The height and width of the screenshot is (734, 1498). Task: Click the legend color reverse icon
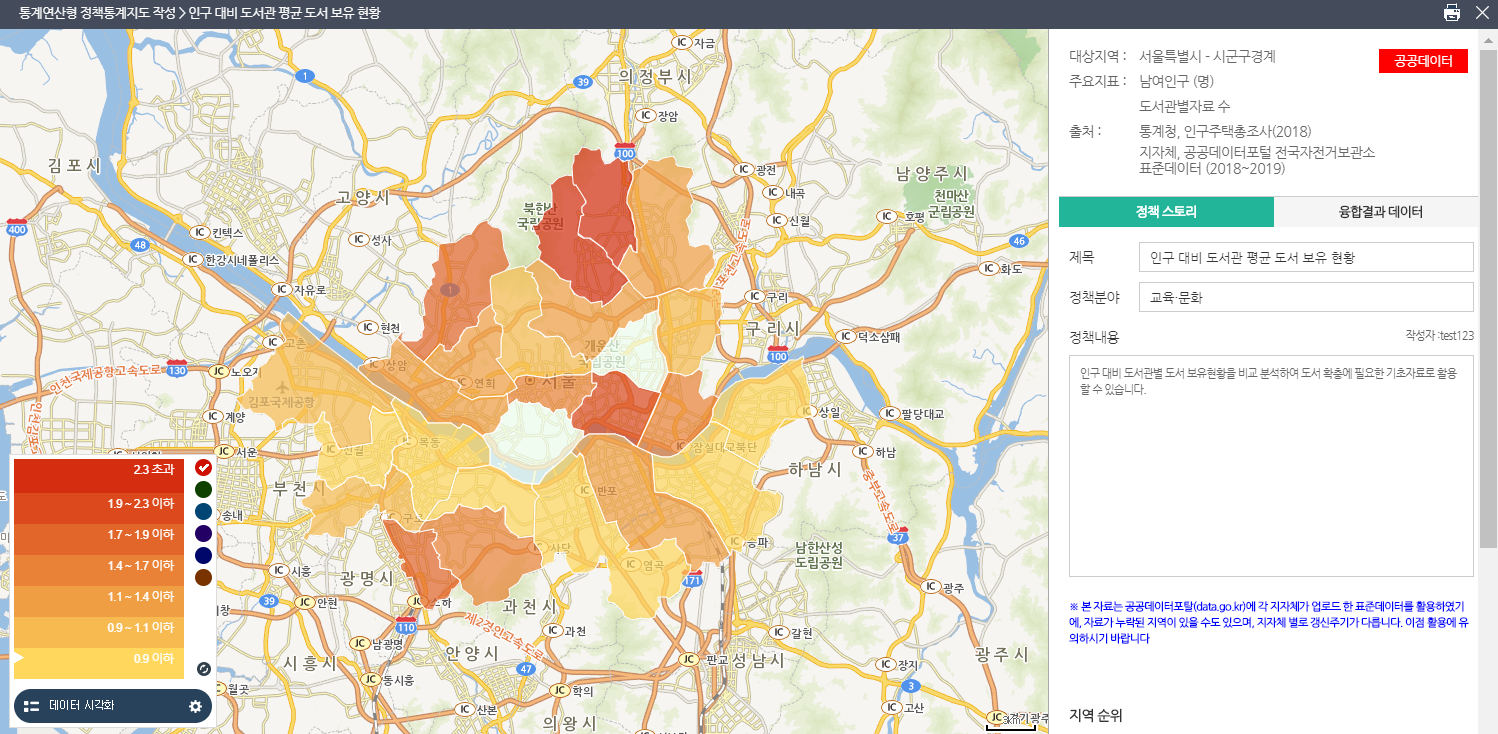pyautogui.click(x=203, y=669)
